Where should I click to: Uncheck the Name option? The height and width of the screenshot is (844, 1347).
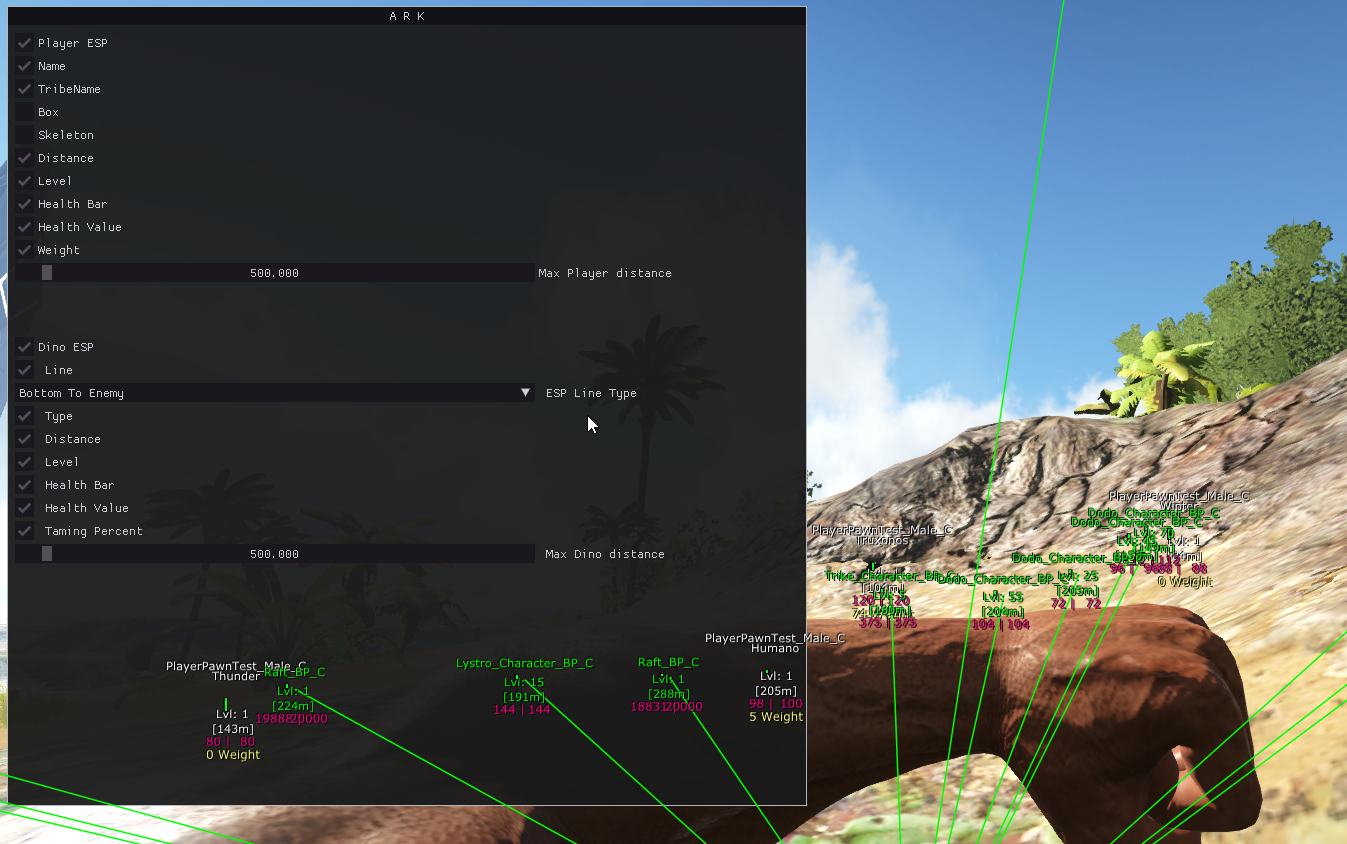[x=25, y=66]
